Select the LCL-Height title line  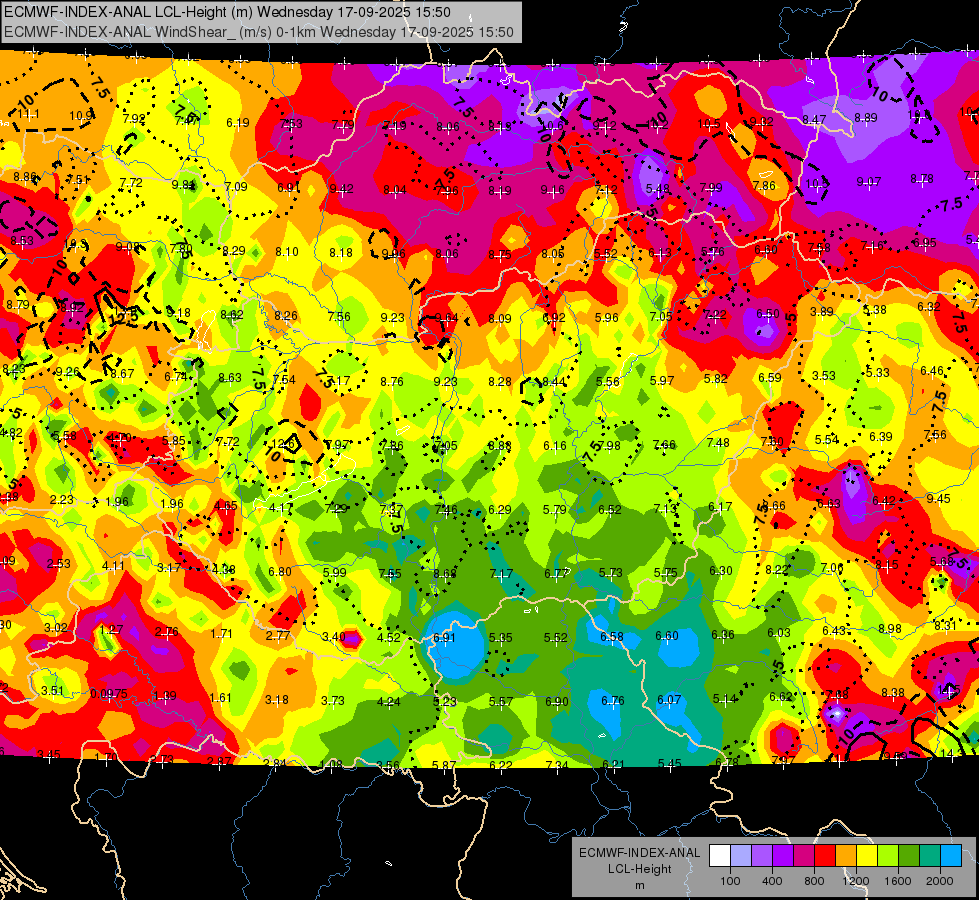(x=227, y=12)
